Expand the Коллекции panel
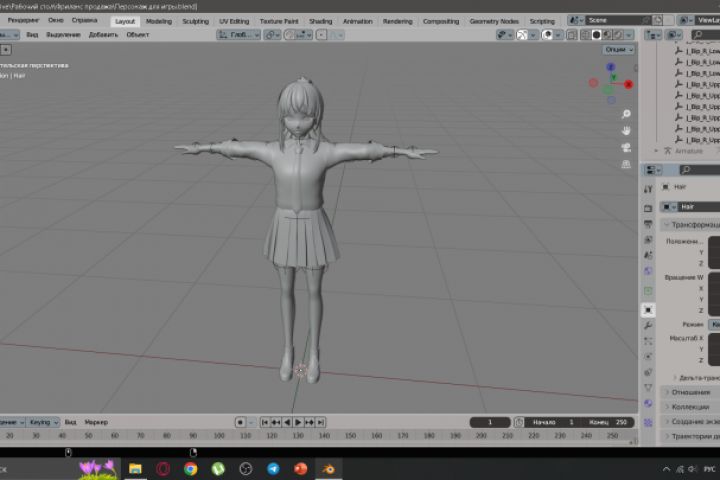The height and width of the screenshot is (480, 720). pyautogui.click(x=690, y=407)
